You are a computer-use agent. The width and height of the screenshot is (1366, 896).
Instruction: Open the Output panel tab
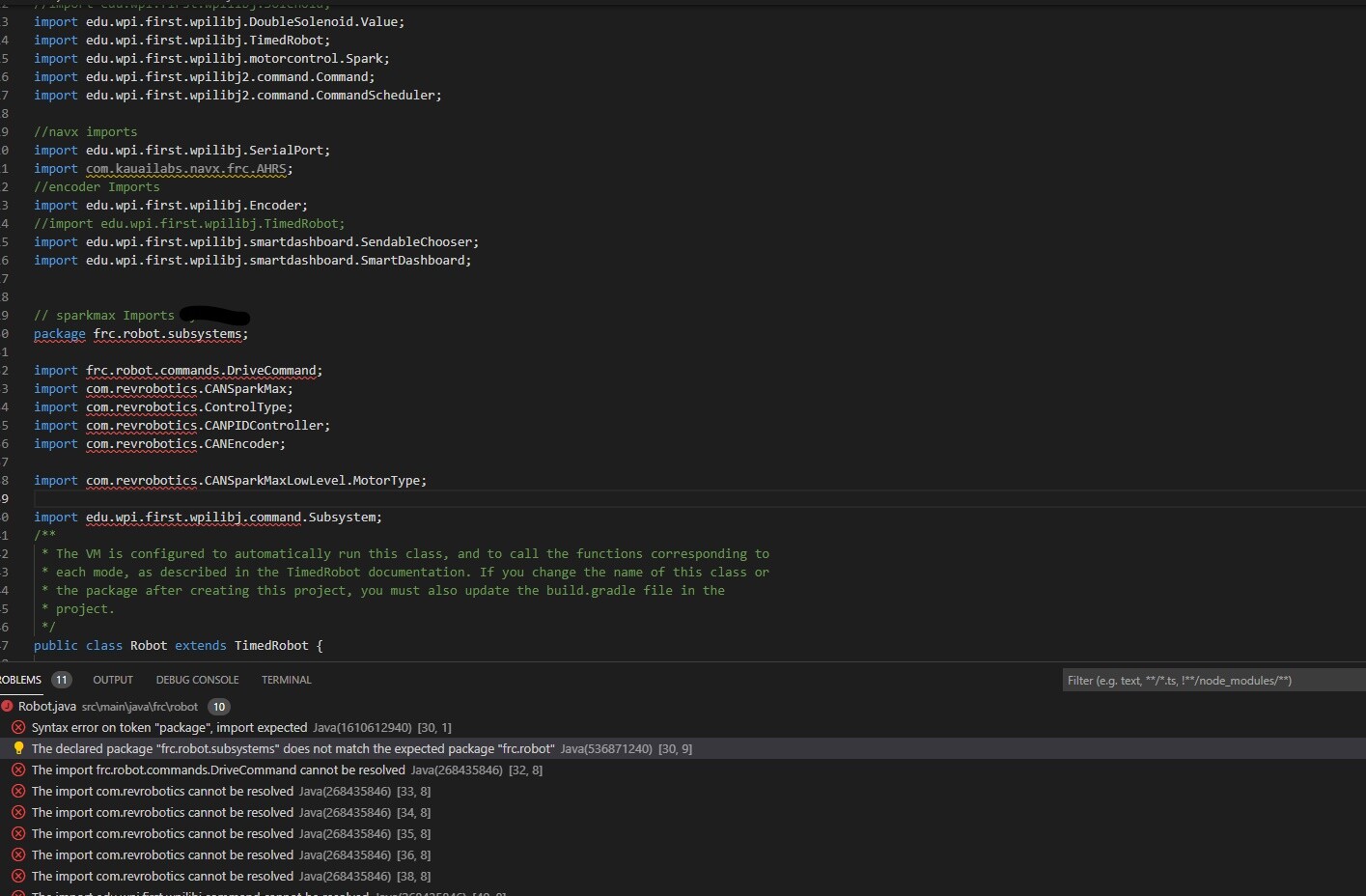click(113, 680)
